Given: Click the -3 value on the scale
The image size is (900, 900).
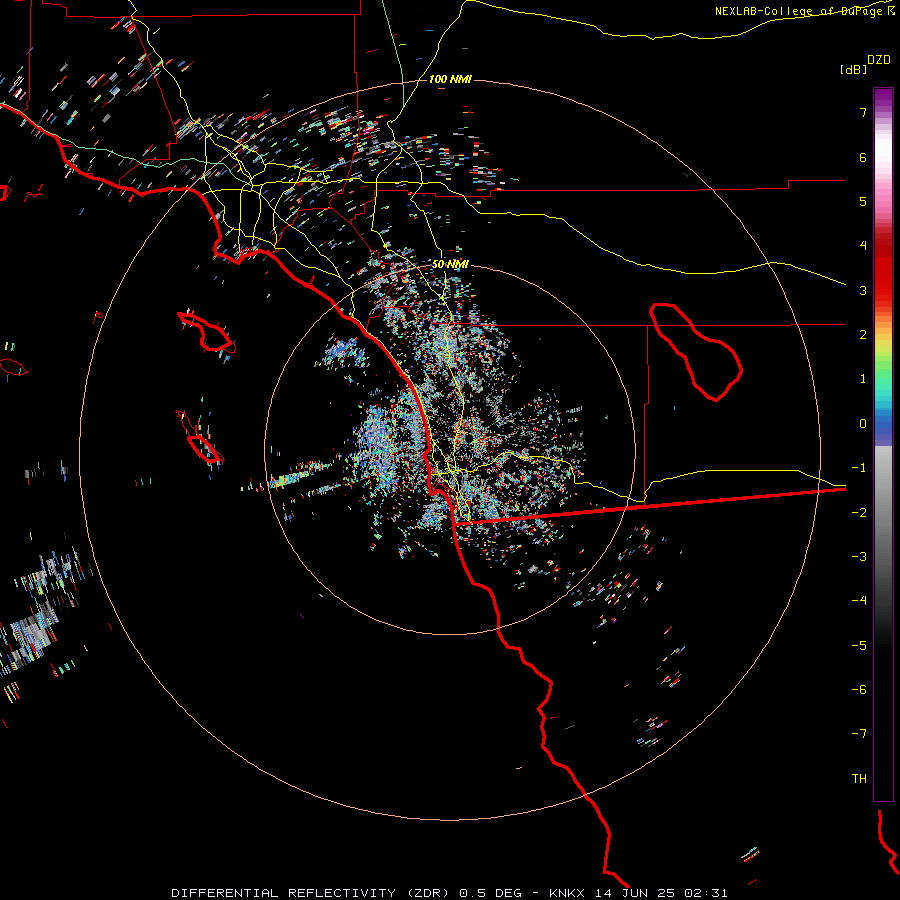Looking at the screenshot, I should pyautogui.click(x=859, y=557).
